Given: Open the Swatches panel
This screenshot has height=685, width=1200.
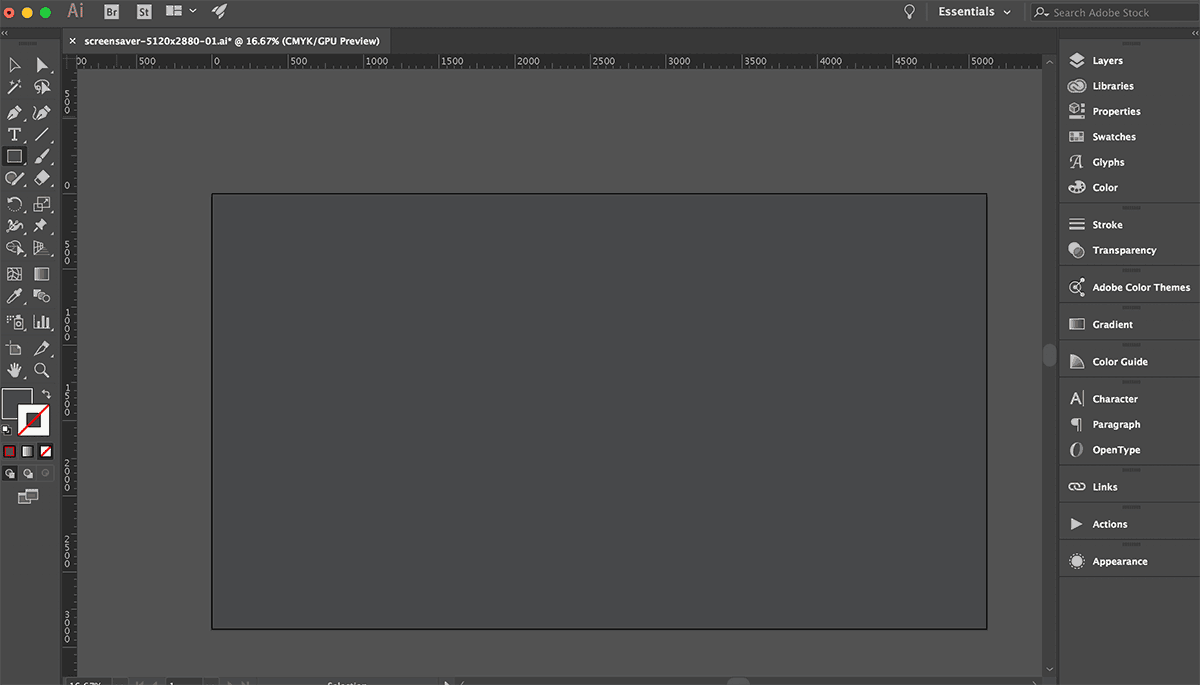Looking at the screenshot, I should 1113,137.
